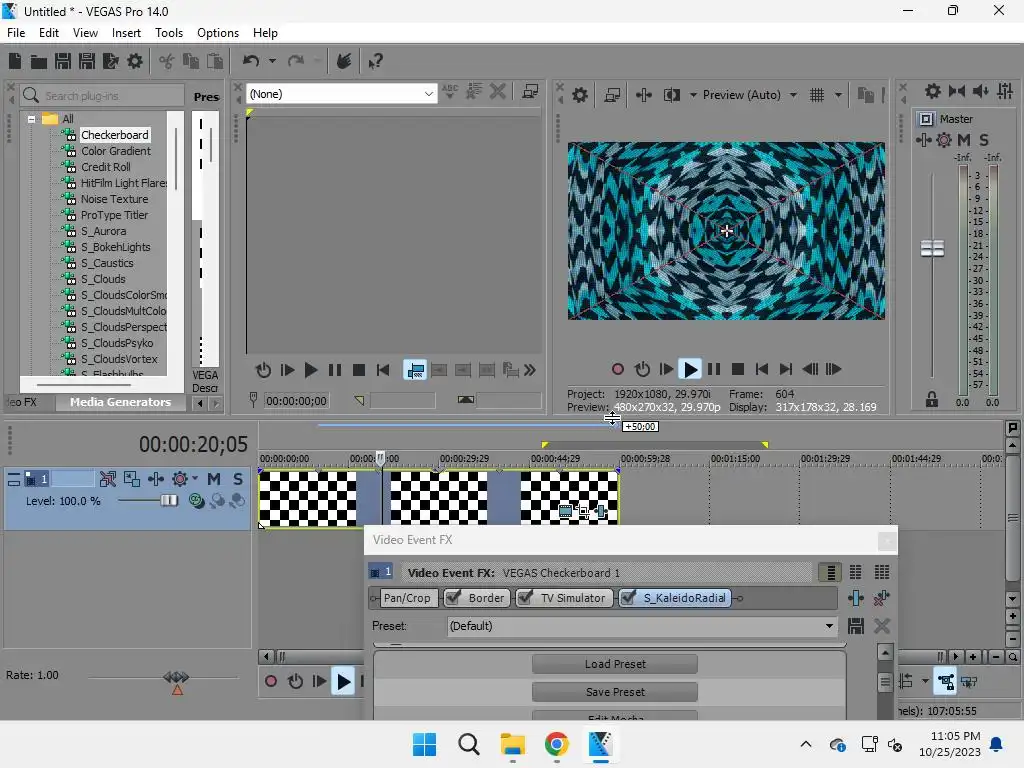Stop playback in Video Preview

pos(738,370)
